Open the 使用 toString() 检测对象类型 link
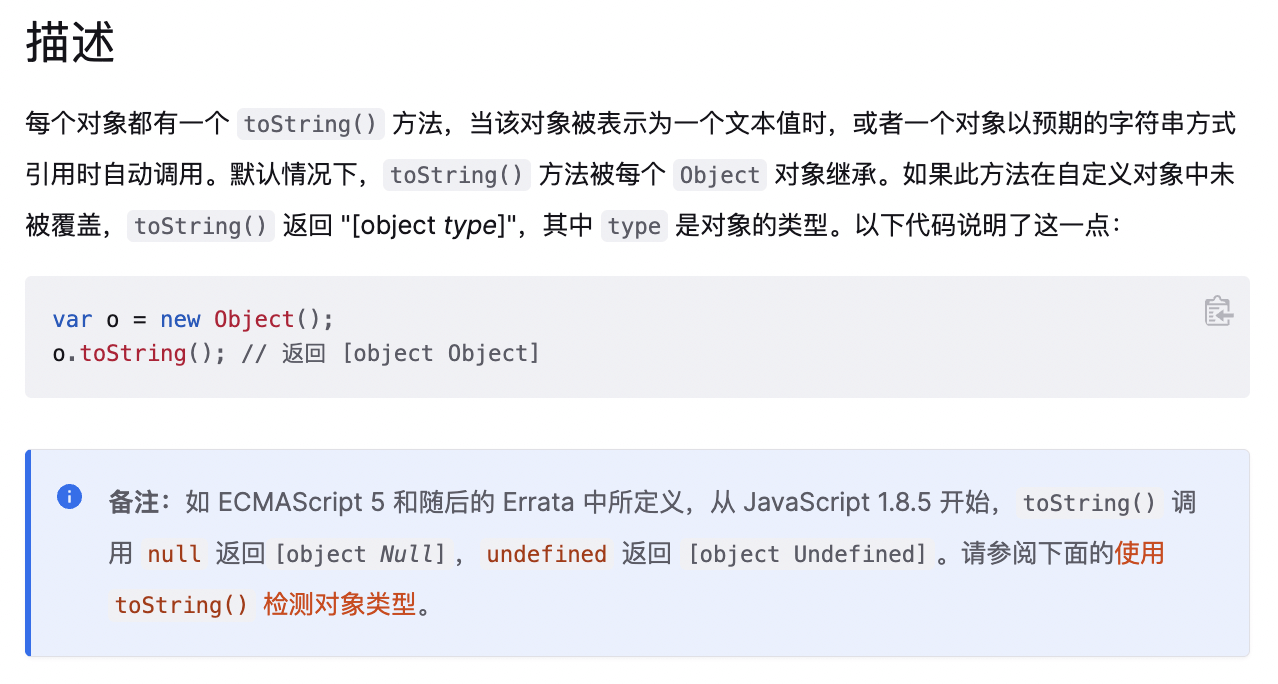Viewport: 1278px width, 684px height. point(262,604)
